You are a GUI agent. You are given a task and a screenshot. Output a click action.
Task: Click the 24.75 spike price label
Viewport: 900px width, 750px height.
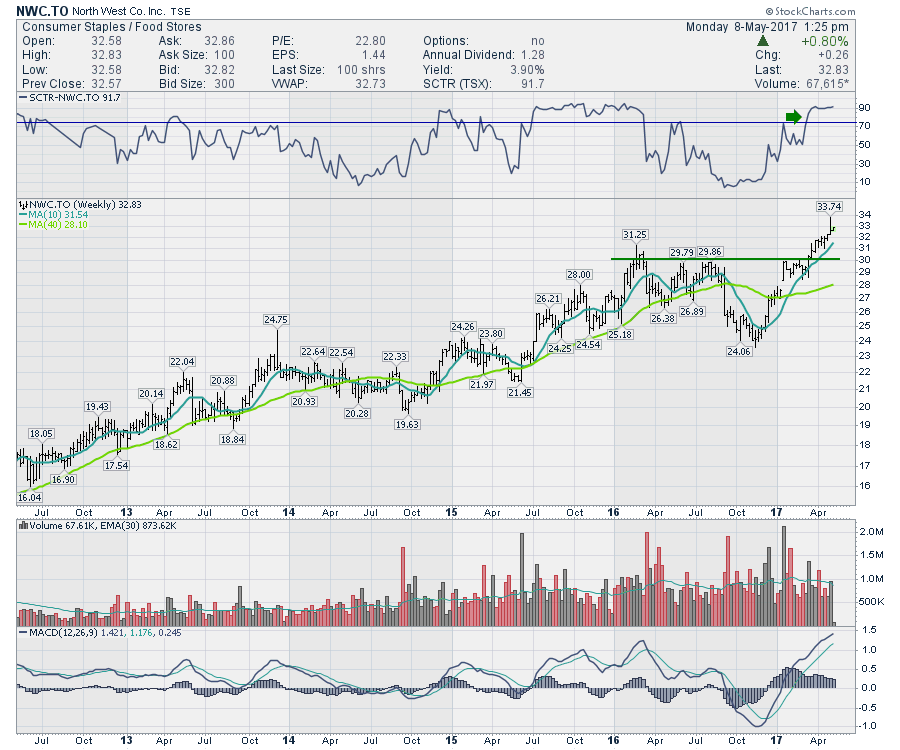click(276, 319)
